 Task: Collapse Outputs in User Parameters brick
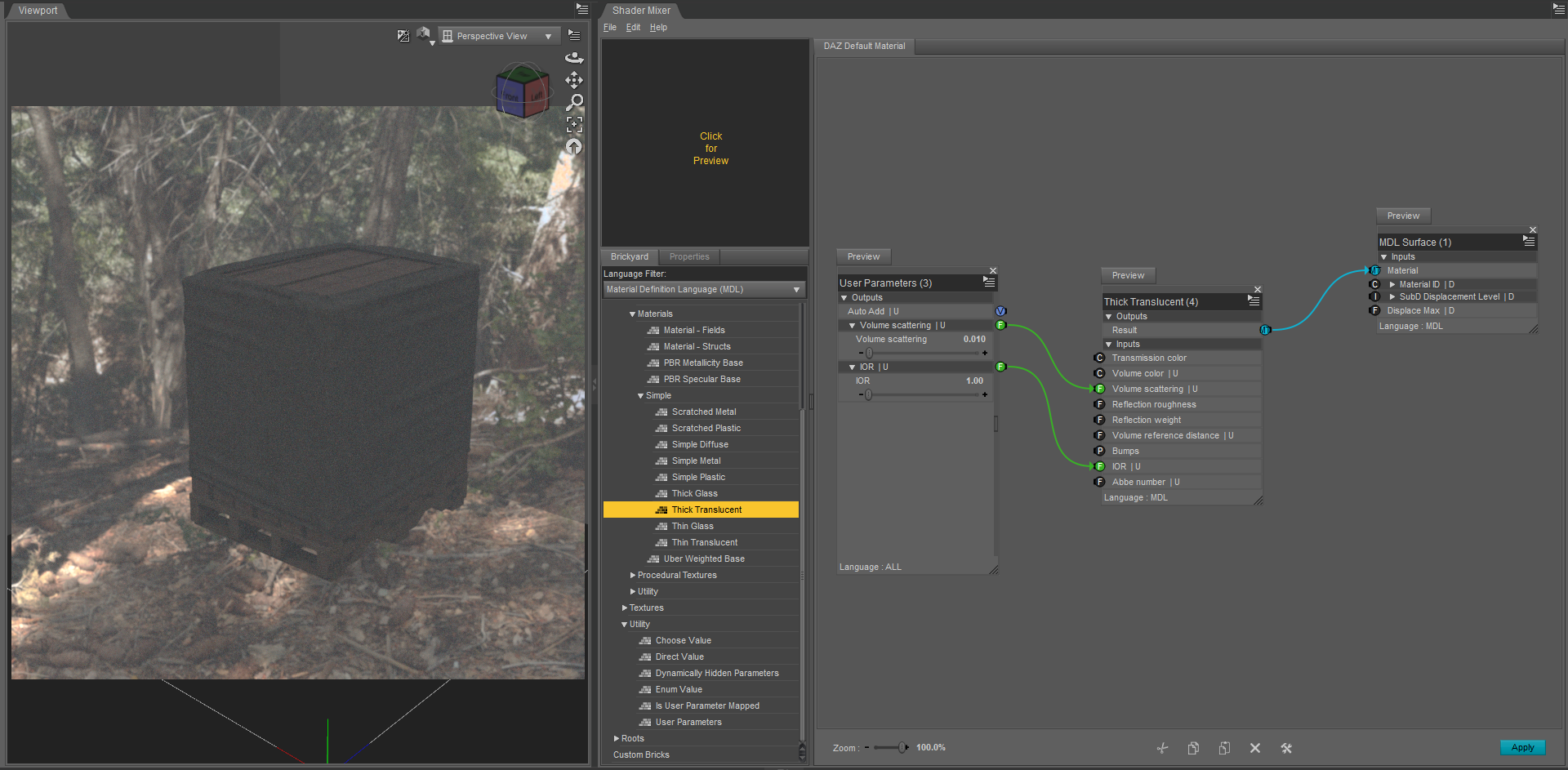tap(844, 298)
